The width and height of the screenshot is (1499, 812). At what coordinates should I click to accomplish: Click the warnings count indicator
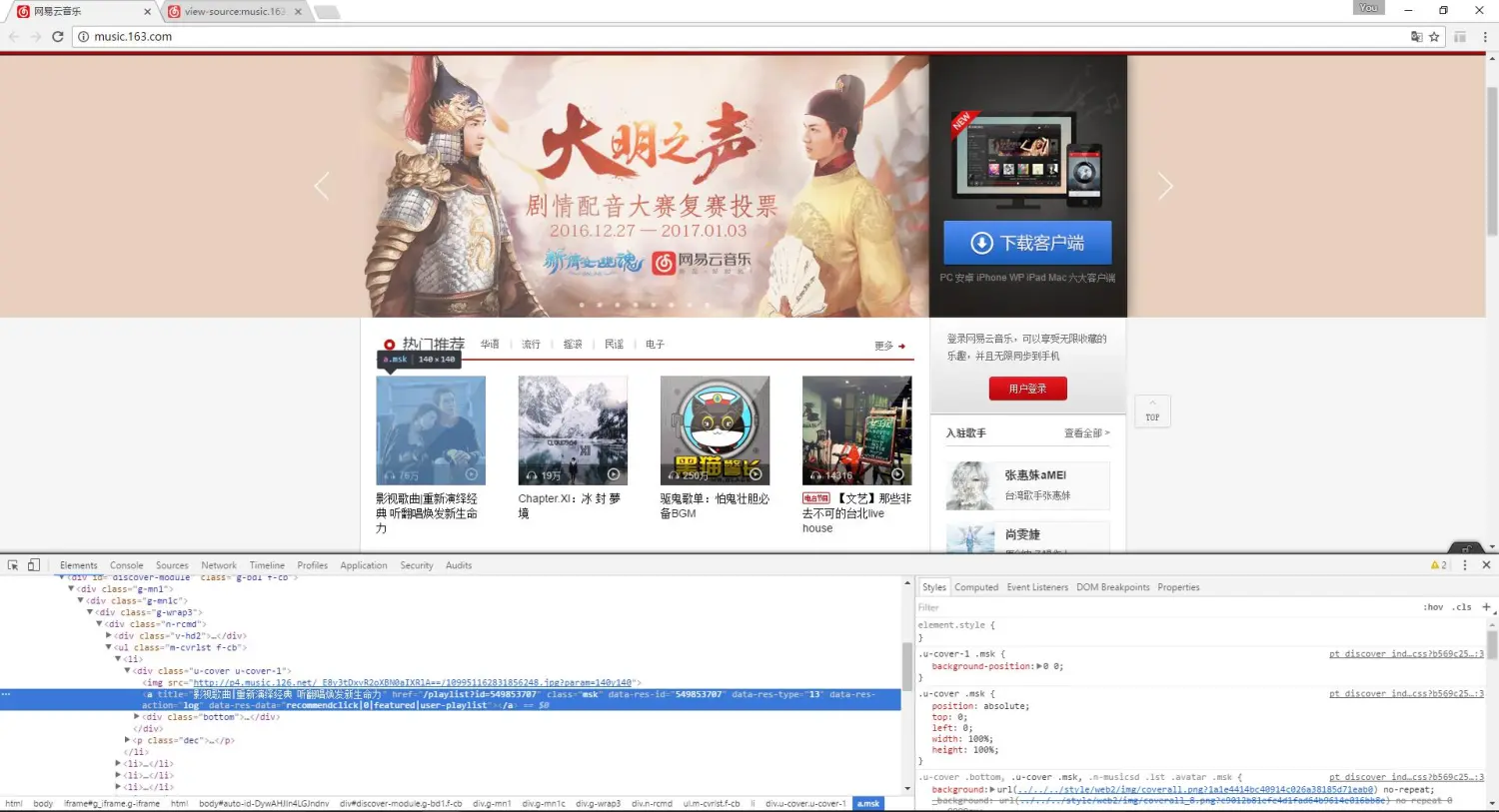tap(1439, 565)
